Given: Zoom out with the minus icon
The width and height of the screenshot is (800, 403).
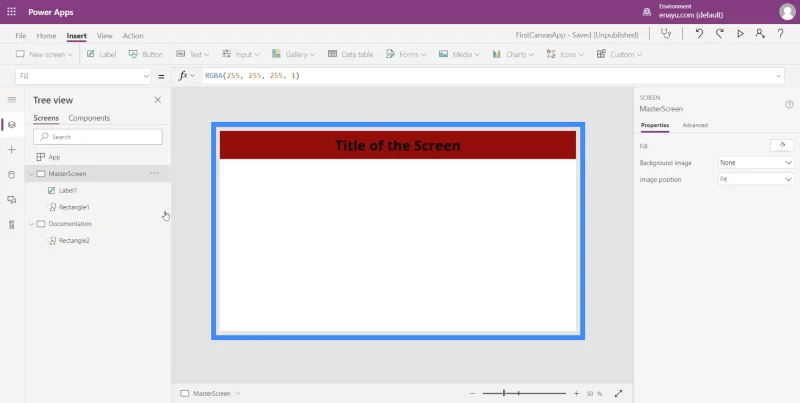Looking at the screenshot, I should click(x=472, y=393).
